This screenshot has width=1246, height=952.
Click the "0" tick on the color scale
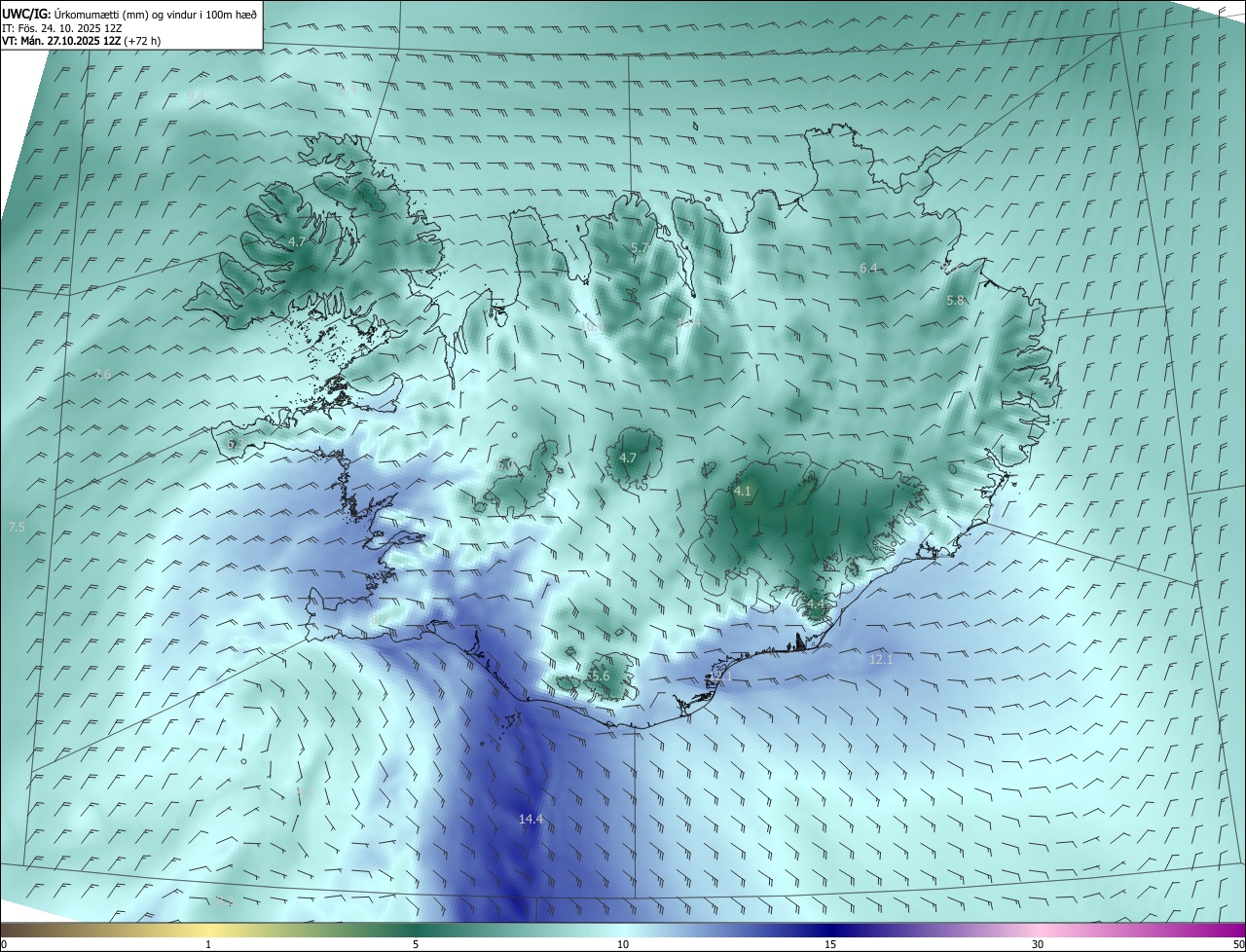tap(3, 944)
